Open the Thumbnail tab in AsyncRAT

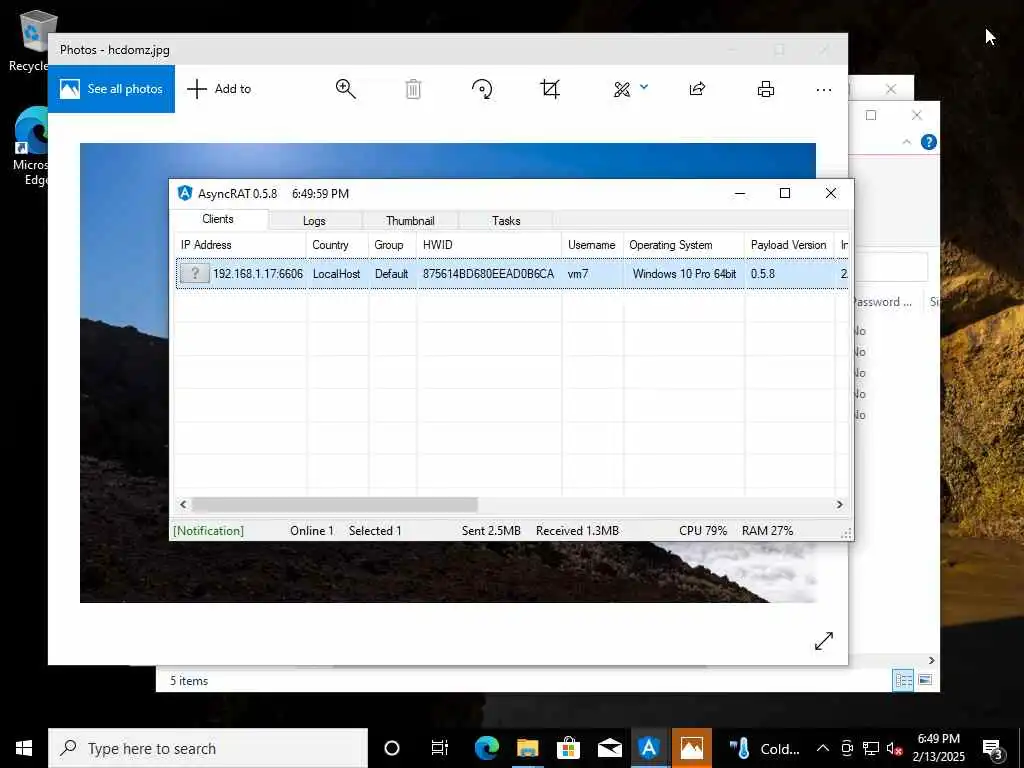tap(410, 221)
